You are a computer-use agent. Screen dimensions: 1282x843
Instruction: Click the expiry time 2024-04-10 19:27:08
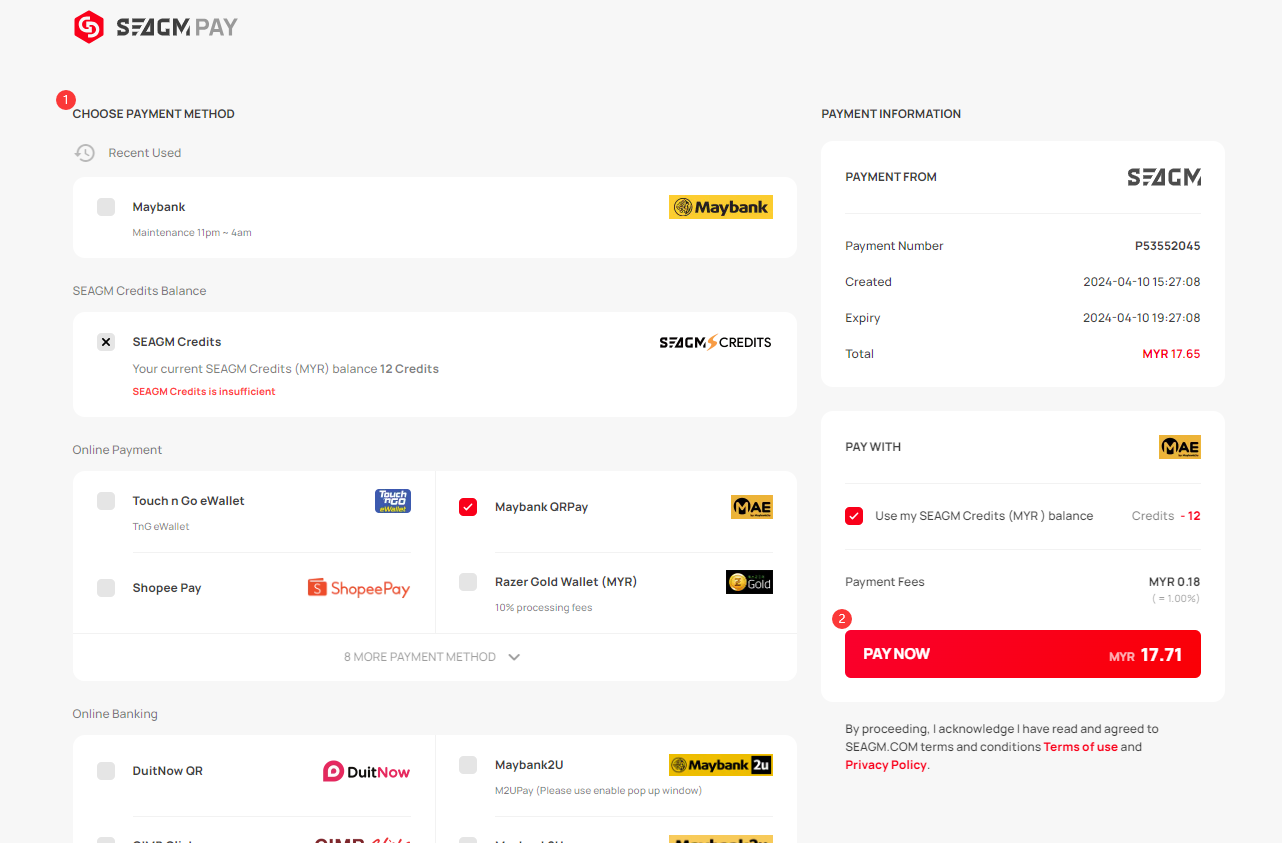coord(1142,318)
